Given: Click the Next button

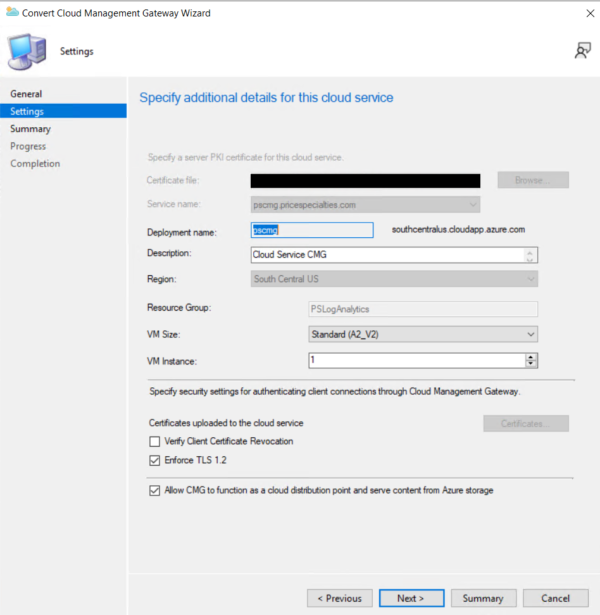Looking at the screenshot, I should pyautogui.click(x=411, y=598).
